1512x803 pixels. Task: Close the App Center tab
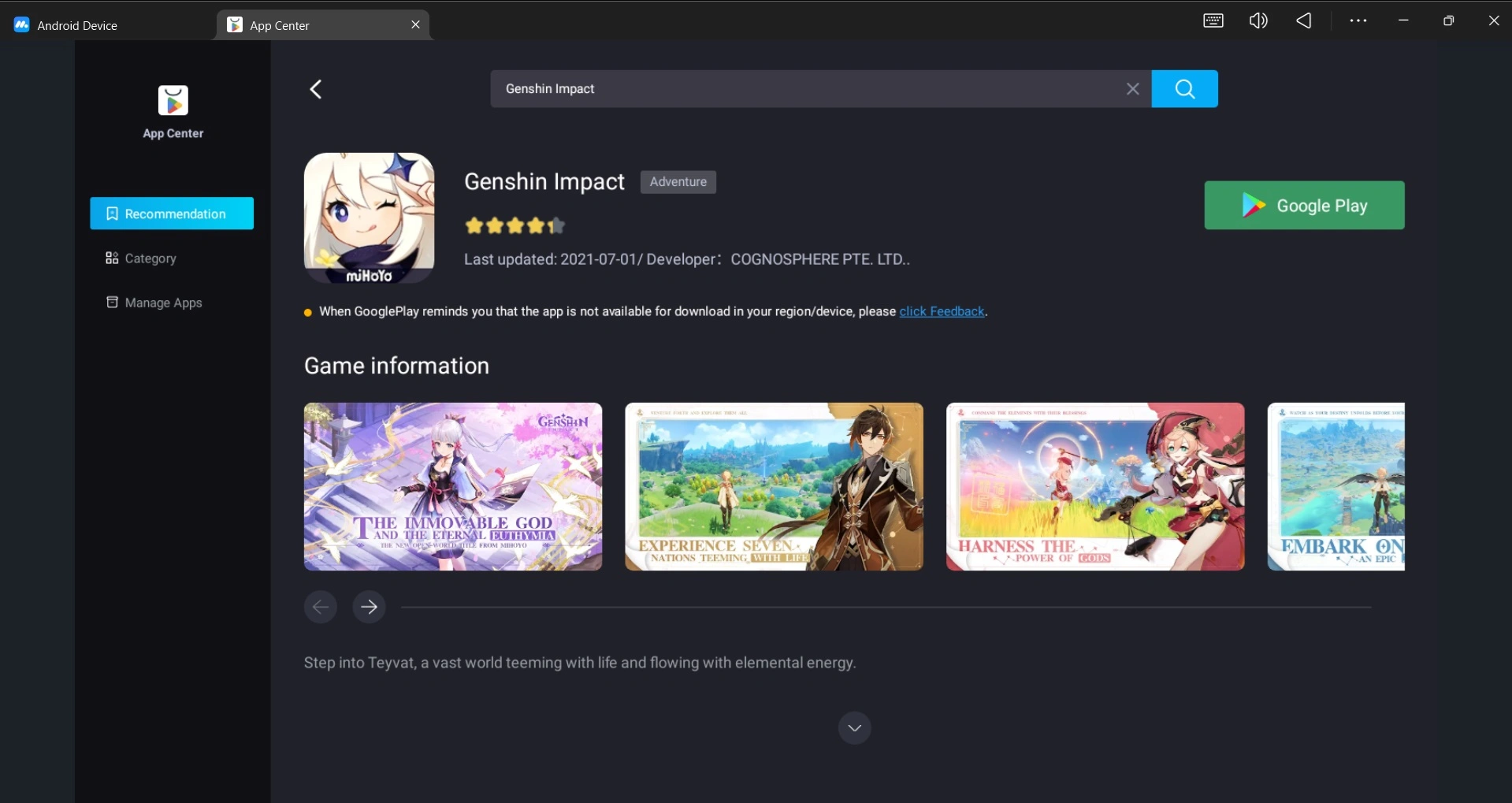click(415, 24)
